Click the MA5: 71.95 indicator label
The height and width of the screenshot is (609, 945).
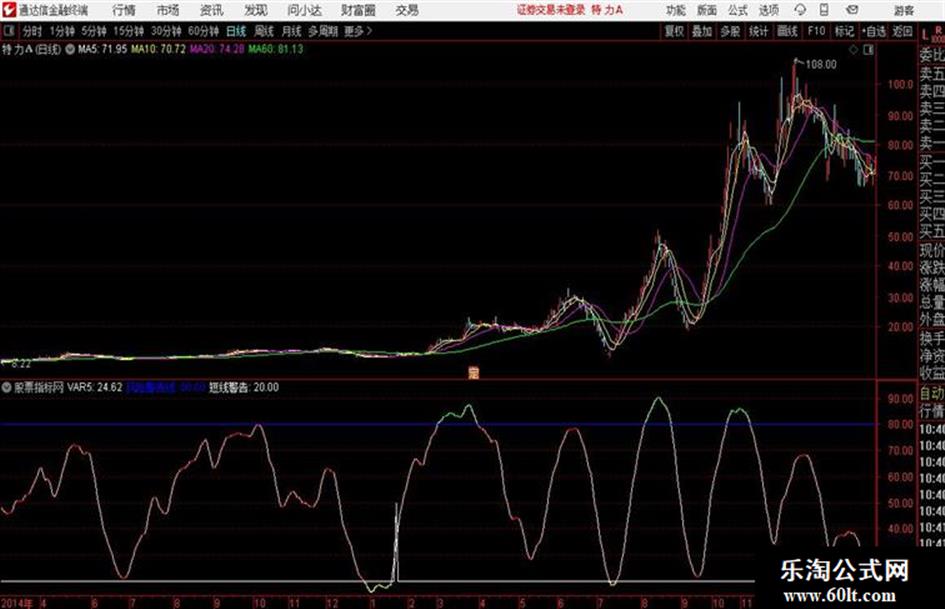[102, 49]
